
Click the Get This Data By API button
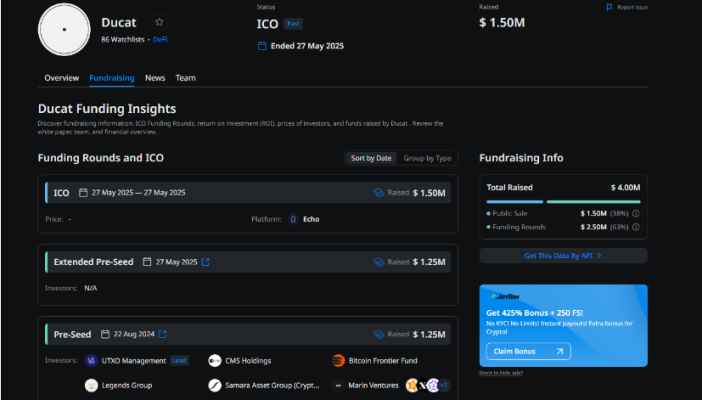(563, 256)
